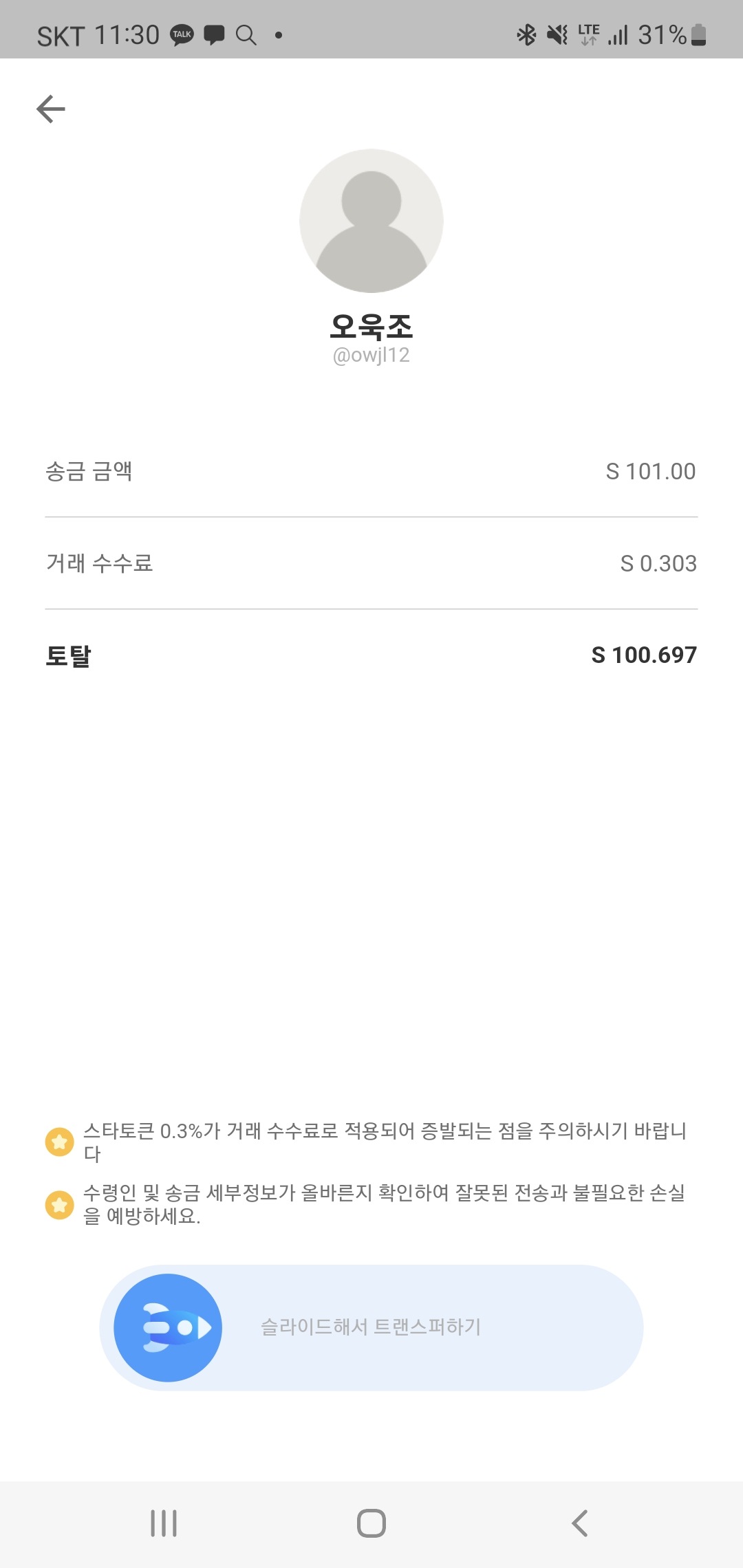The width and height of the screenshot is (743, 1568).
Task: Tap the message bubble notification icon
Action: point(215,35)
